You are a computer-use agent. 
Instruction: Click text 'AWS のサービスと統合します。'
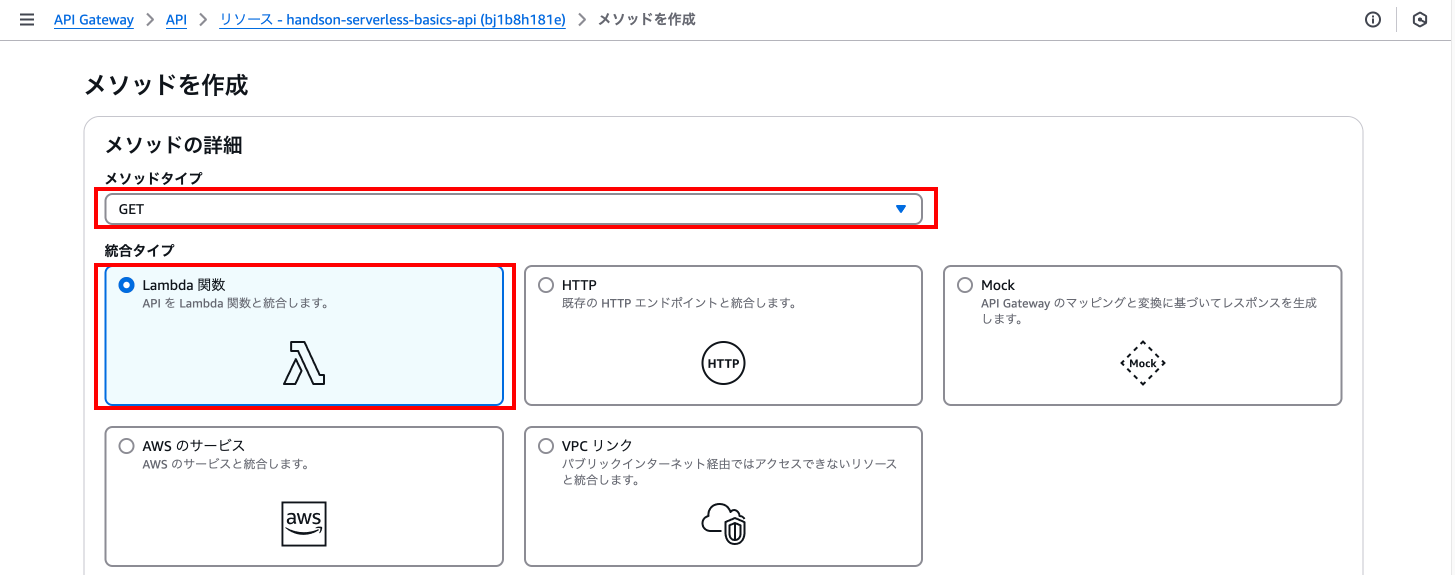[x=226, y=464]
